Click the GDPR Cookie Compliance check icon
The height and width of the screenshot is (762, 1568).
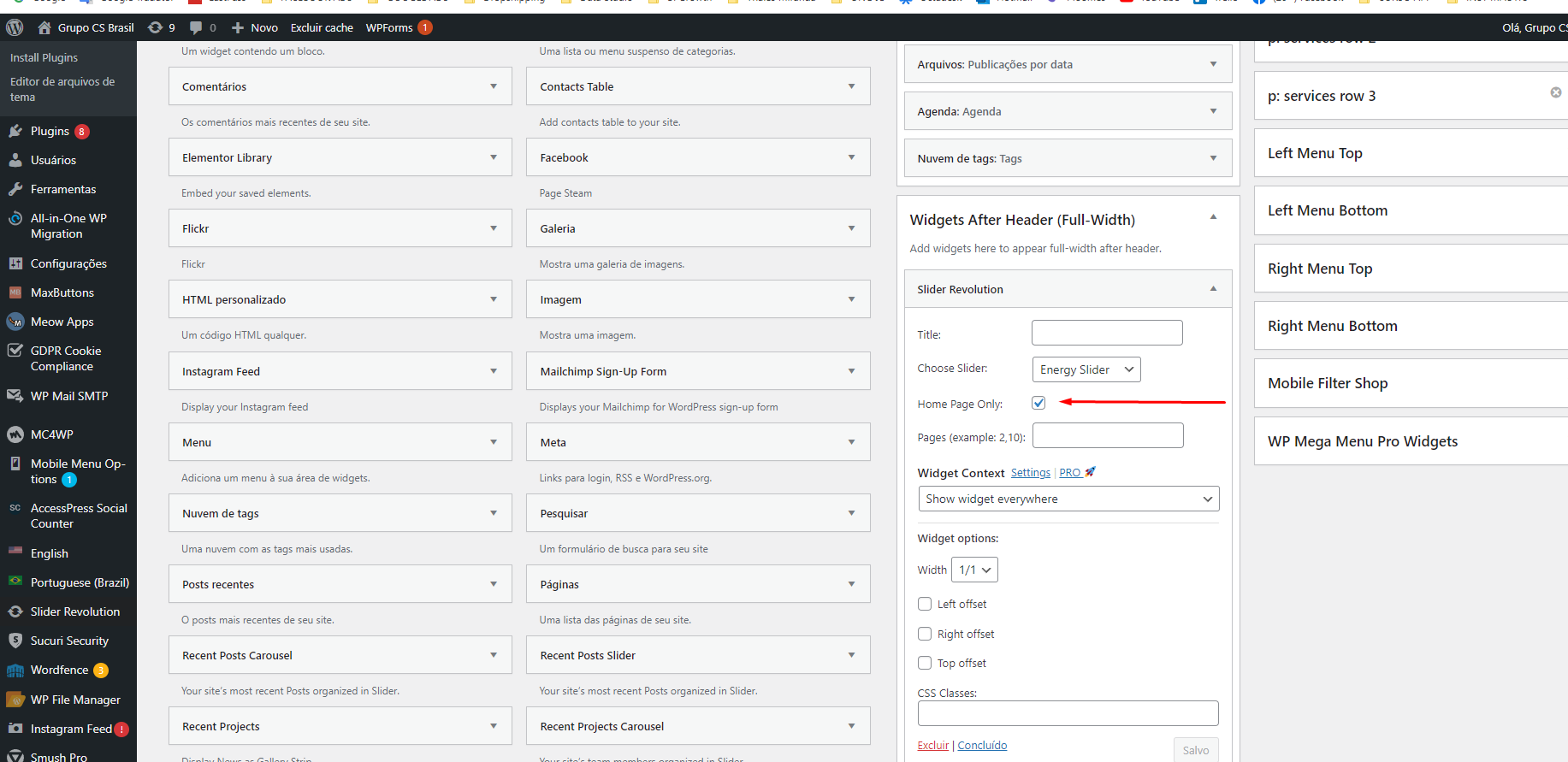[15, 351]
